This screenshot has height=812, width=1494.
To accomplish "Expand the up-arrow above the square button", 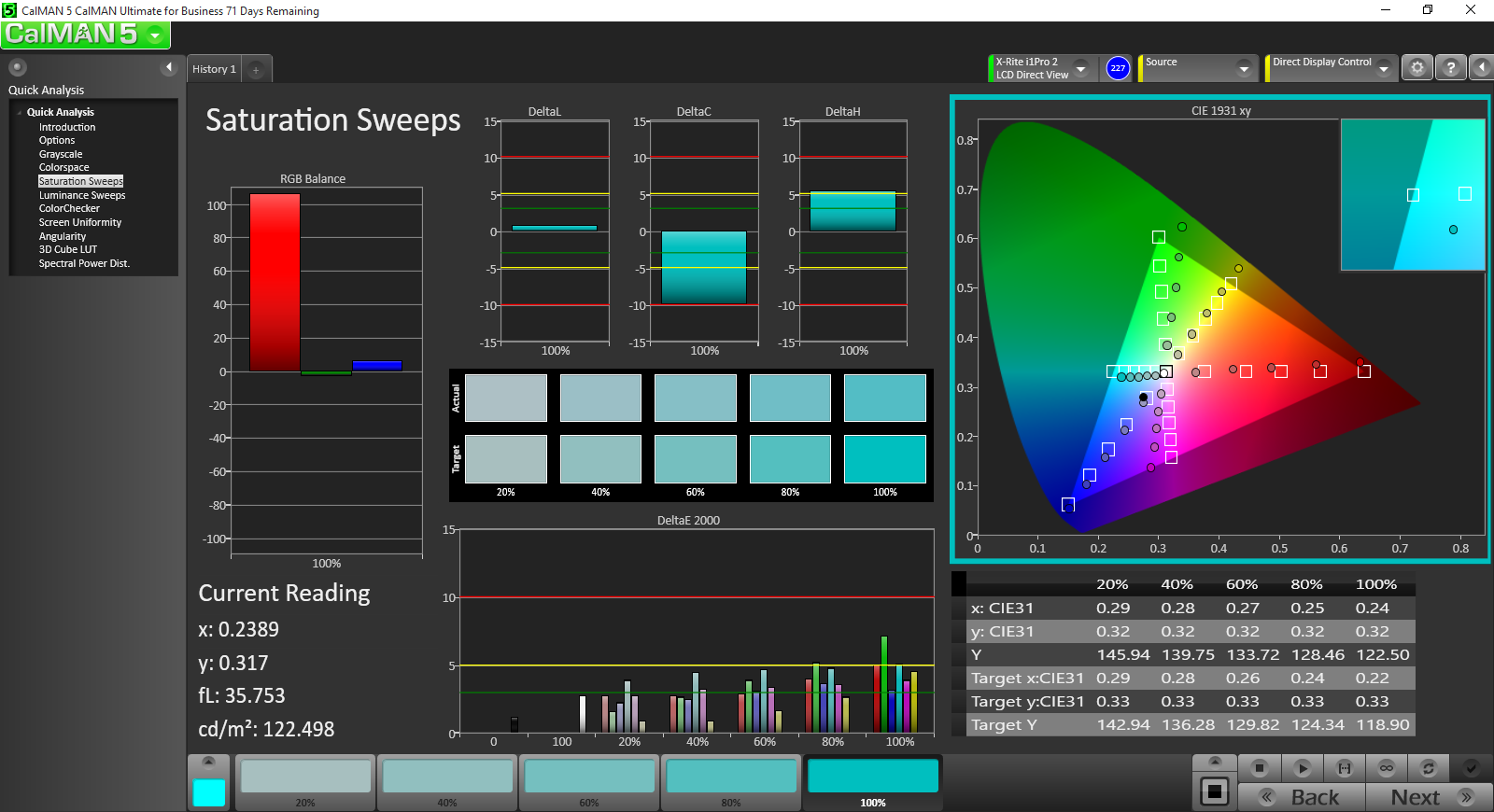I will tap(1215, 763).
